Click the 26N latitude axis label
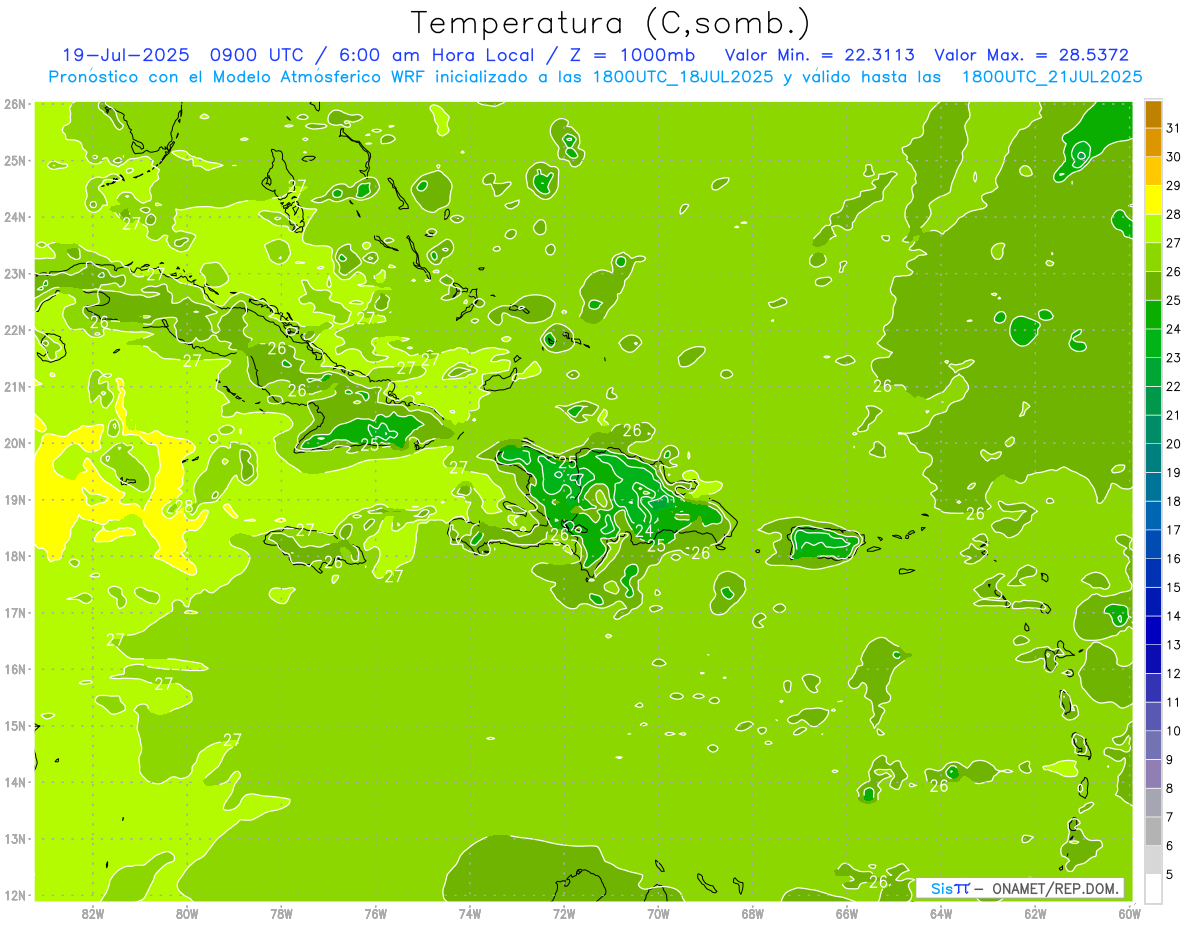This screenshot has height=927, width=1200. pos(14,104)
